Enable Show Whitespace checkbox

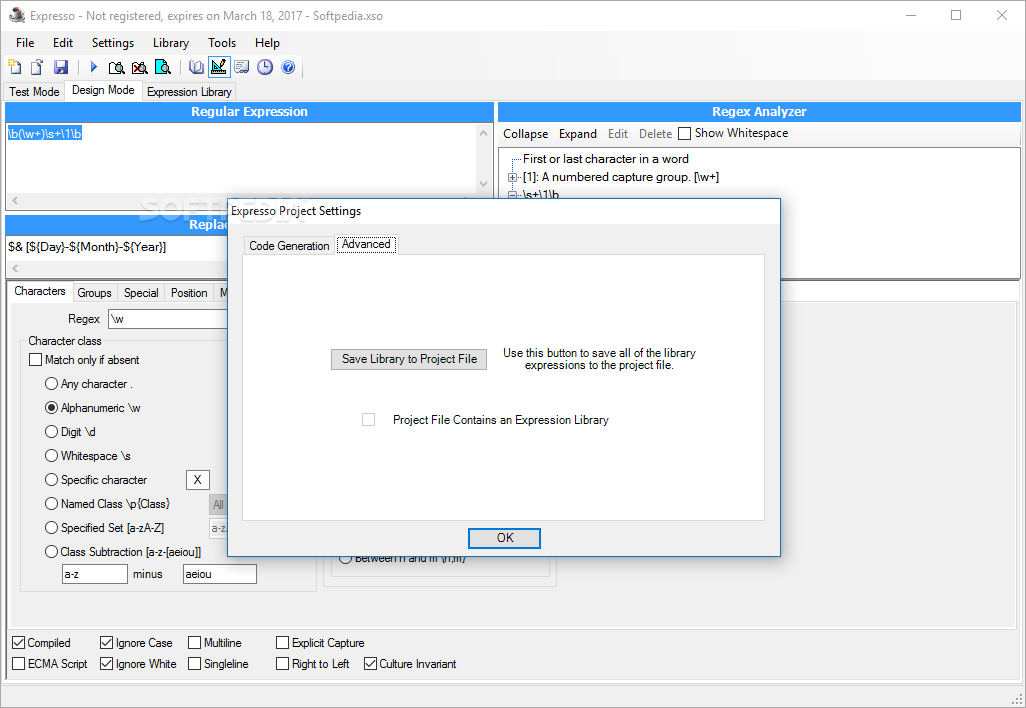tap(684, 133)
